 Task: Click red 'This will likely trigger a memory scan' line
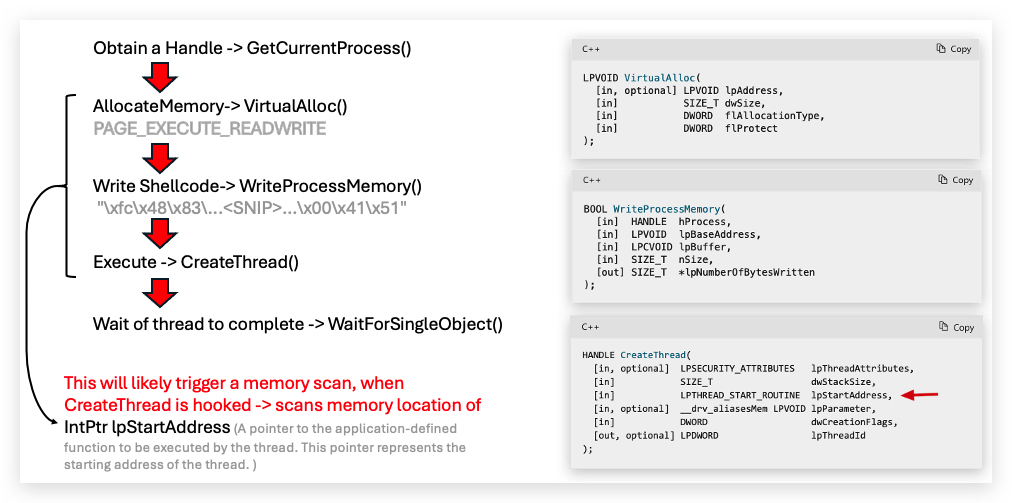pyautogui.click(x=234, y=383)
